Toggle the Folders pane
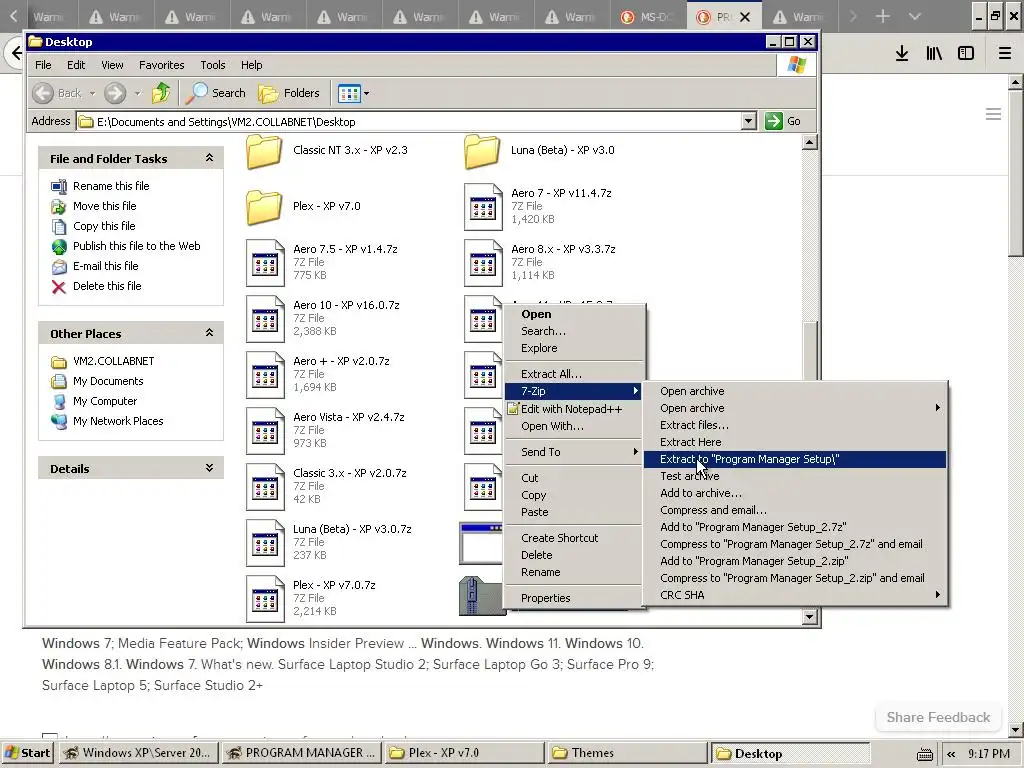Viewport: 1024px width, 768px height. [x=289, y=93]
